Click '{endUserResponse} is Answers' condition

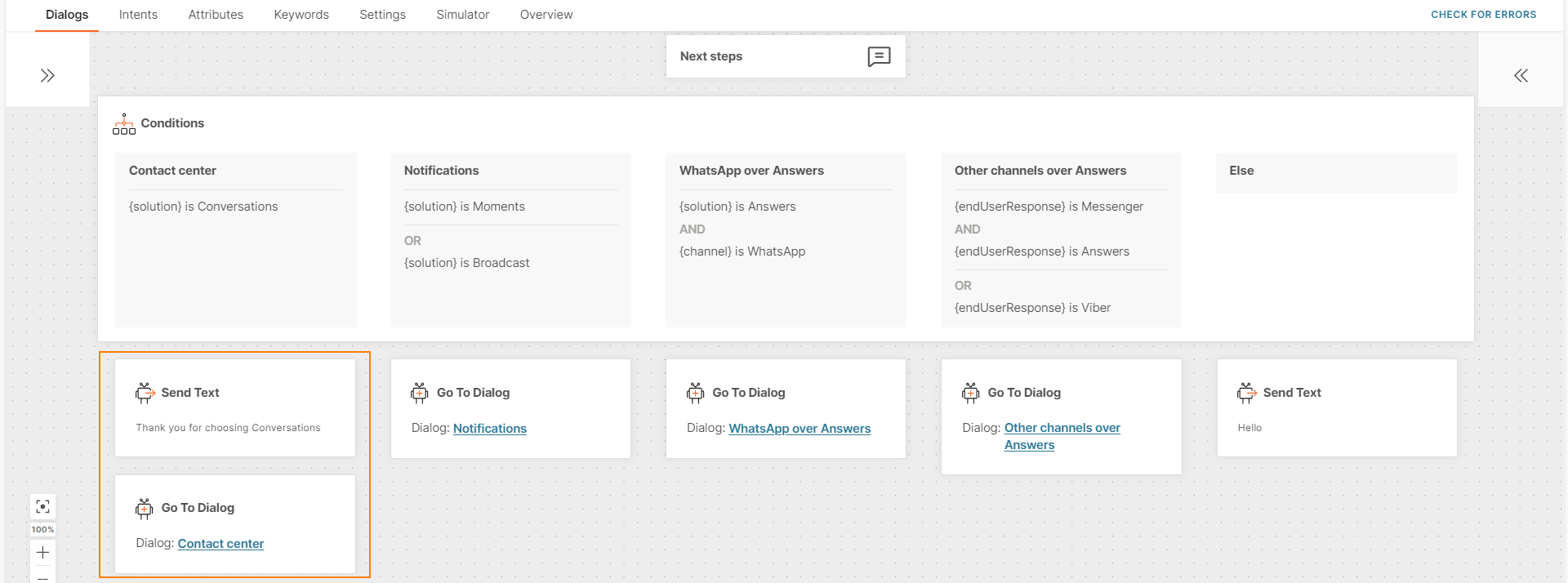point(1042,251)
